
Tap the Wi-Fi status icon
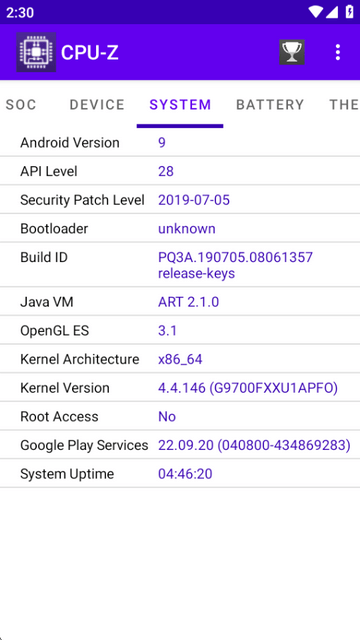pyautogui.click(x=315, y=12)
